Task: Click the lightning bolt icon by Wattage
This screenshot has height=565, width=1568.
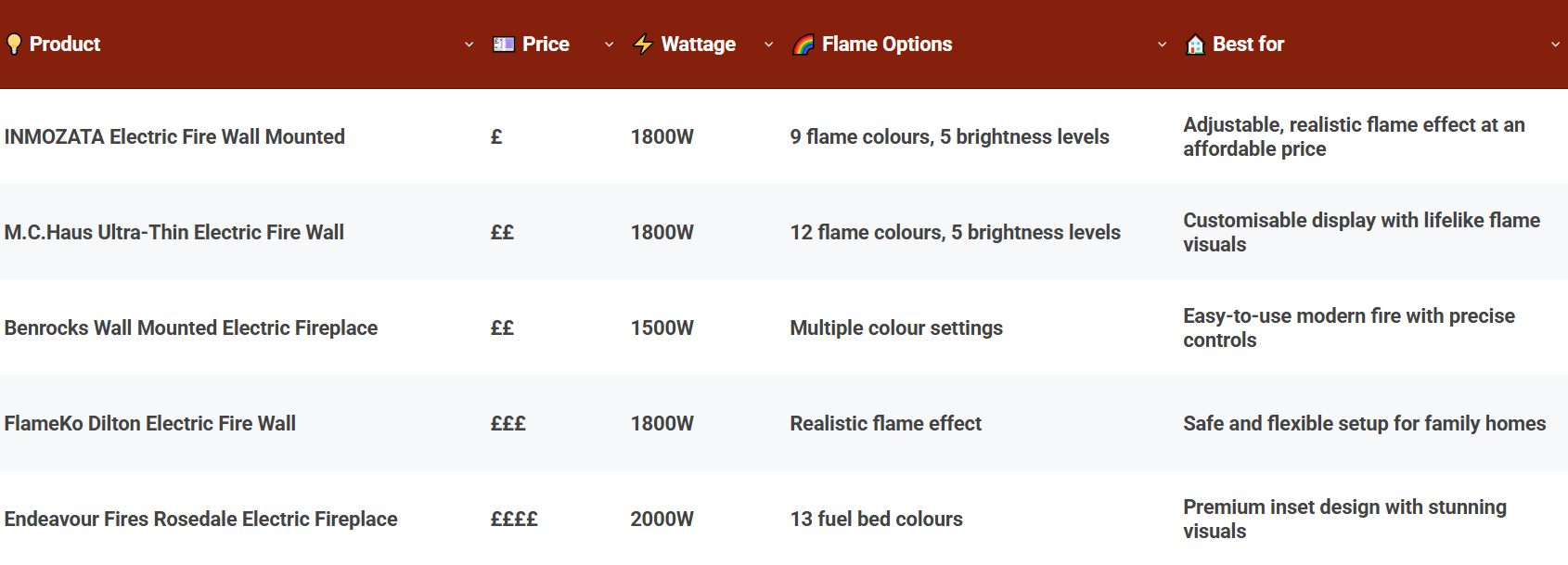Action: 644,43
